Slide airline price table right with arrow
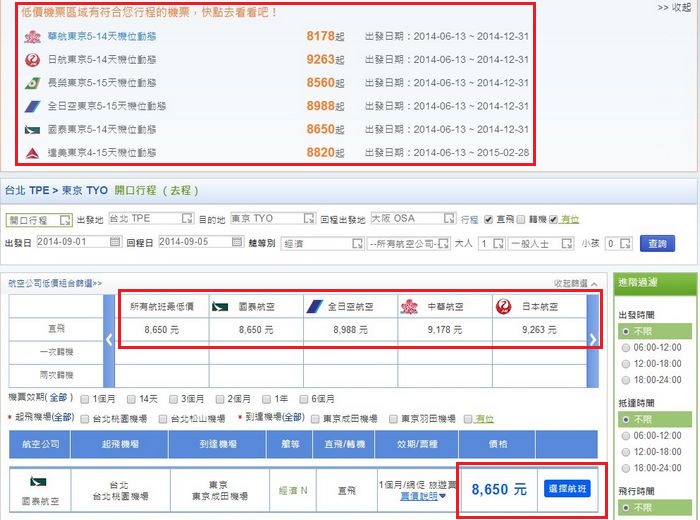The image size is (700, 520). 593,341
